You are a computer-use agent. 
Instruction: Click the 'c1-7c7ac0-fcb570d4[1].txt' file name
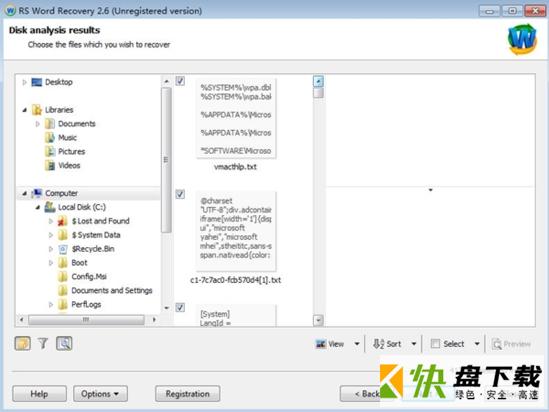click(236, 280)
